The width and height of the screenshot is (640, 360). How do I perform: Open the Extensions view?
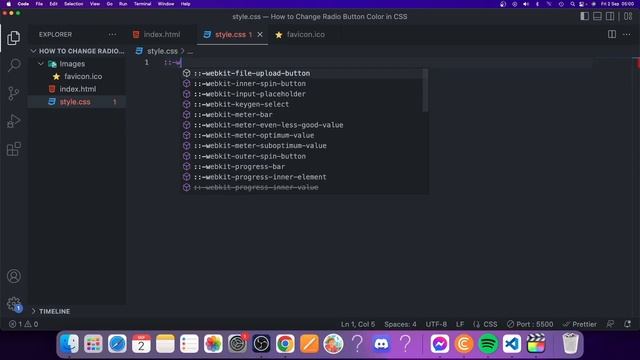pos(13,149)
